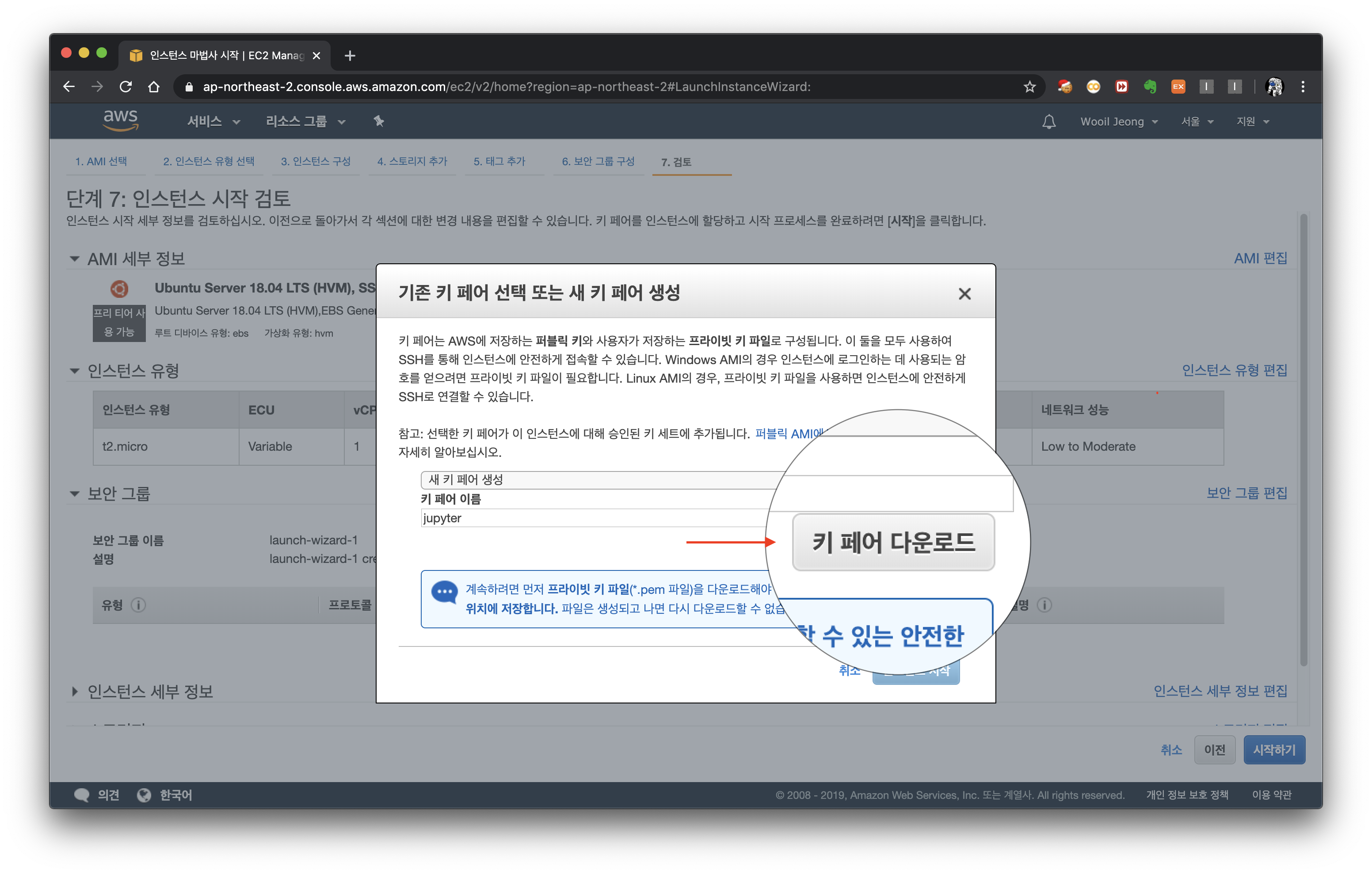
Task: Collapse the 보안 그룹 section
Action: (74, 494)
